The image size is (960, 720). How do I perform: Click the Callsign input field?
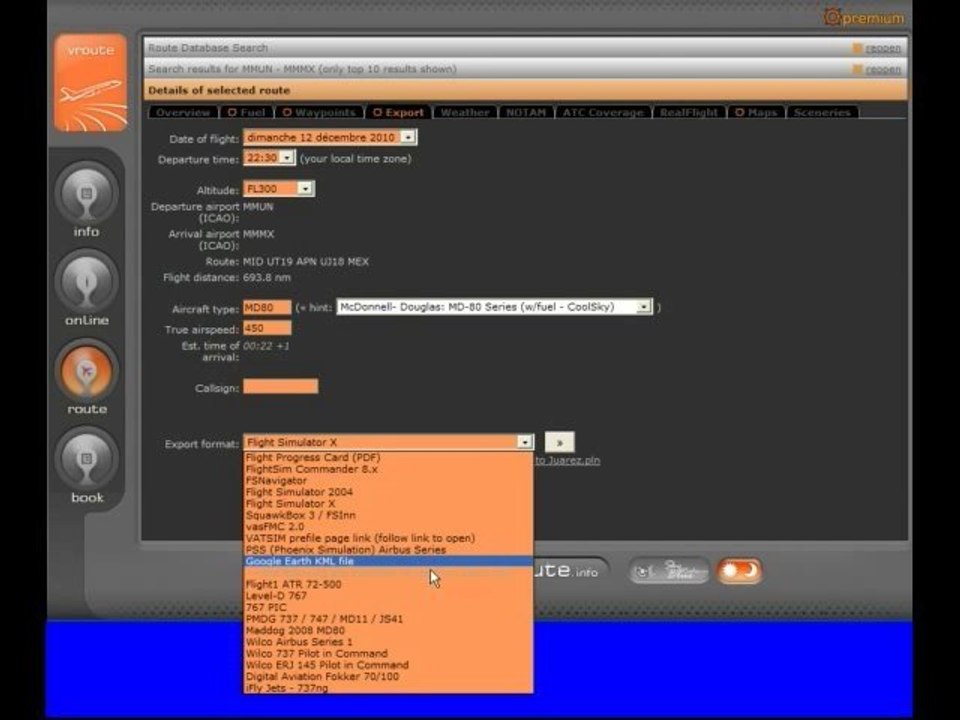coord(280,386)
